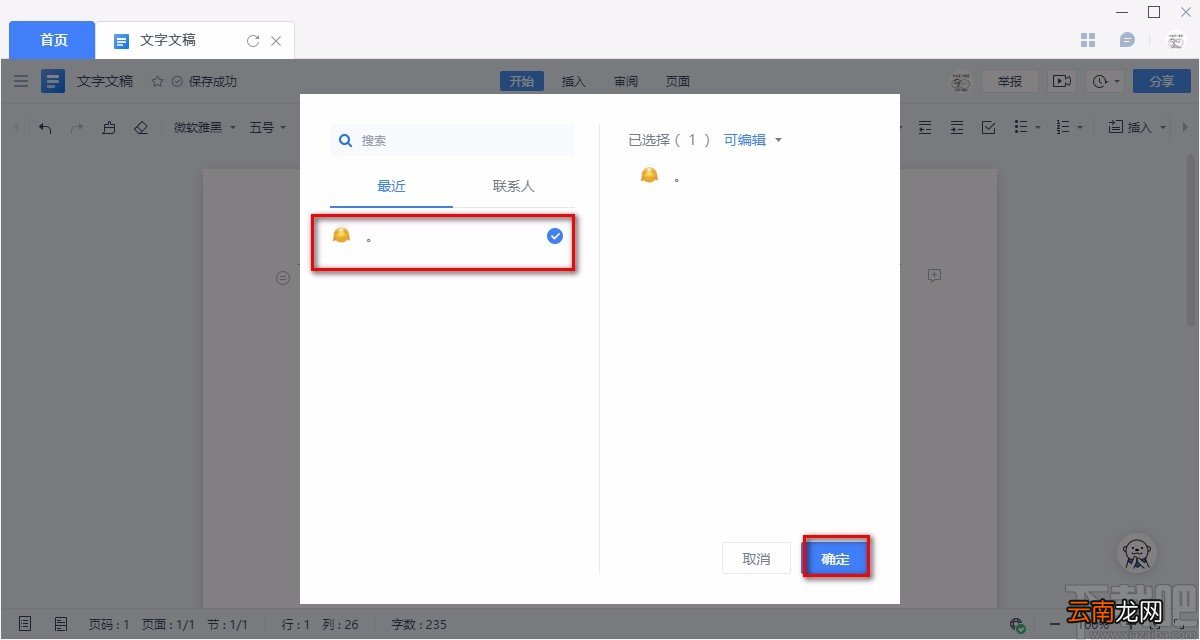Click the 分享 share button
Viewport: 1200px width, 640px height.
1161,81
